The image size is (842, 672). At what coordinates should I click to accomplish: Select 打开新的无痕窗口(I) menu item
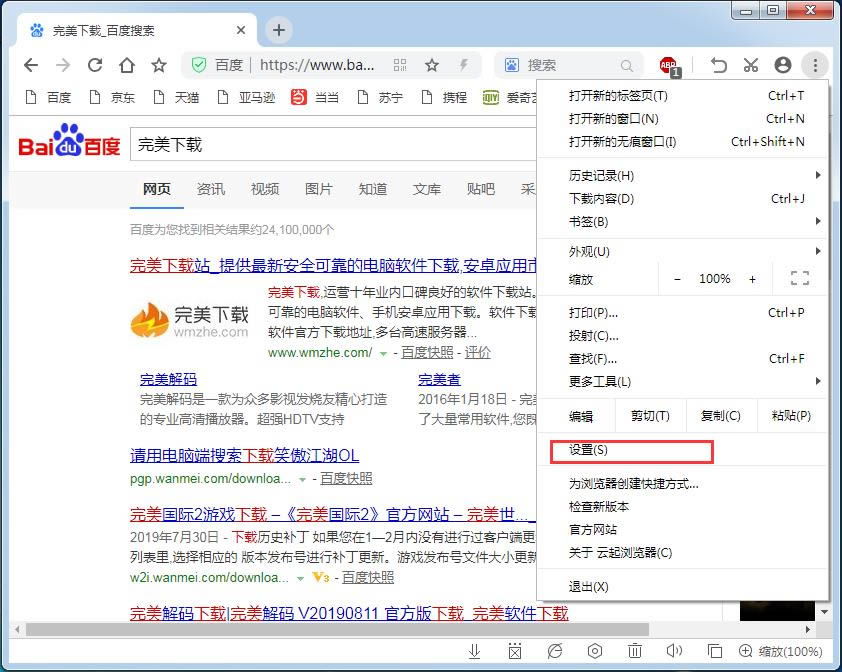[682, 141]
